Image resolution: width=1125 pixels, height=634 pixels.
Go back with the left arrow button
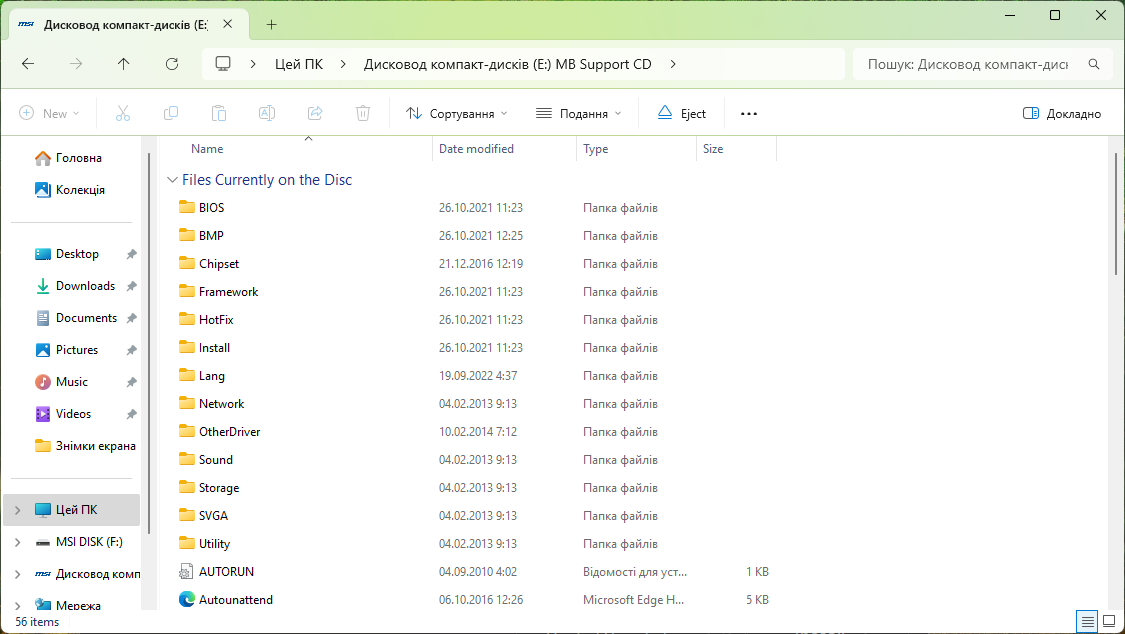click(28, 64)
